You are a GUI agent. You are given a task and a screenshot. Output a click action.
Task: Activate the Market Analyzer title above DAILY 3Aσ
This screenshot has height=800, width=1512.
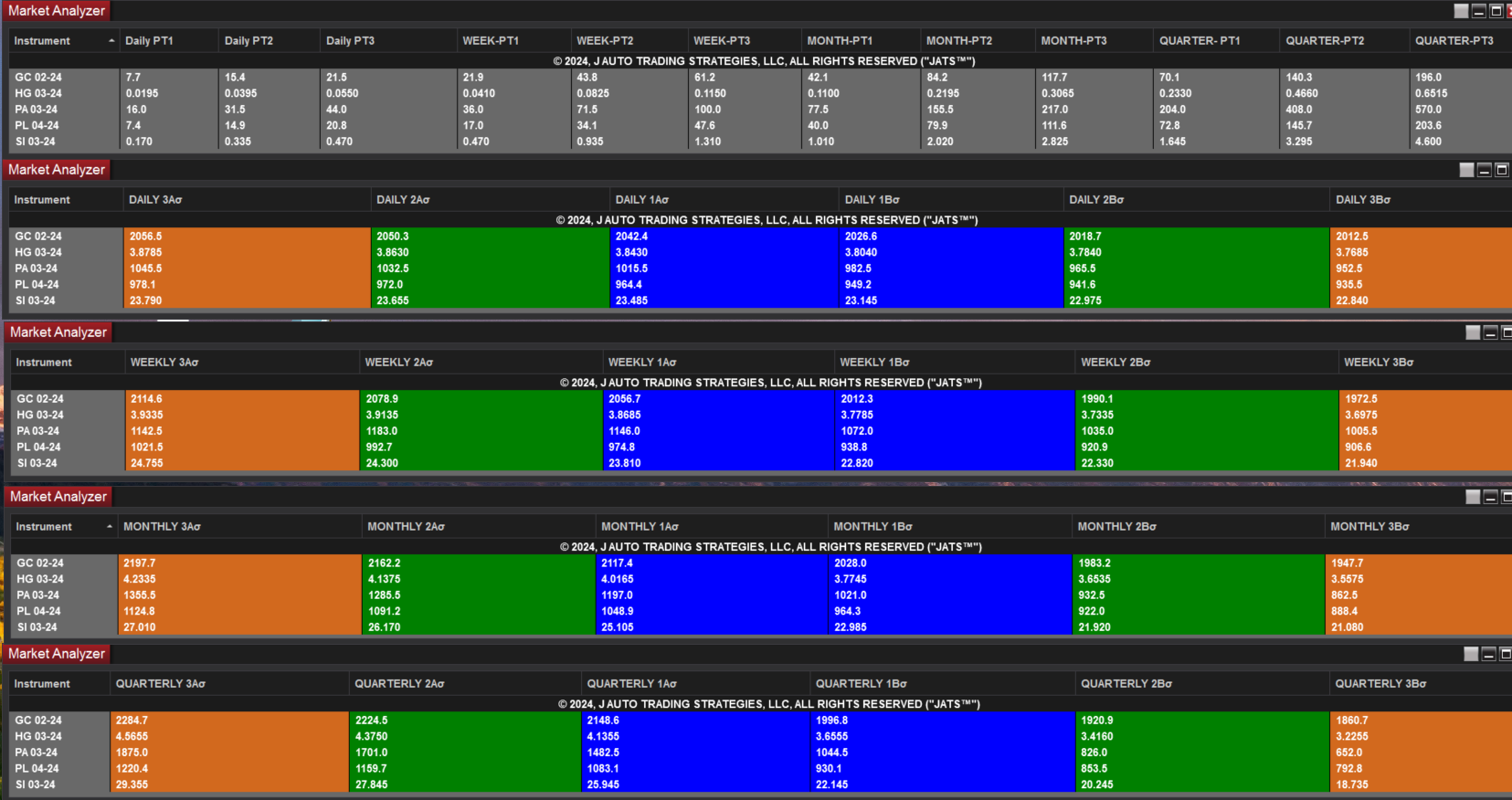pyautogui.click(x=57, y=170)
